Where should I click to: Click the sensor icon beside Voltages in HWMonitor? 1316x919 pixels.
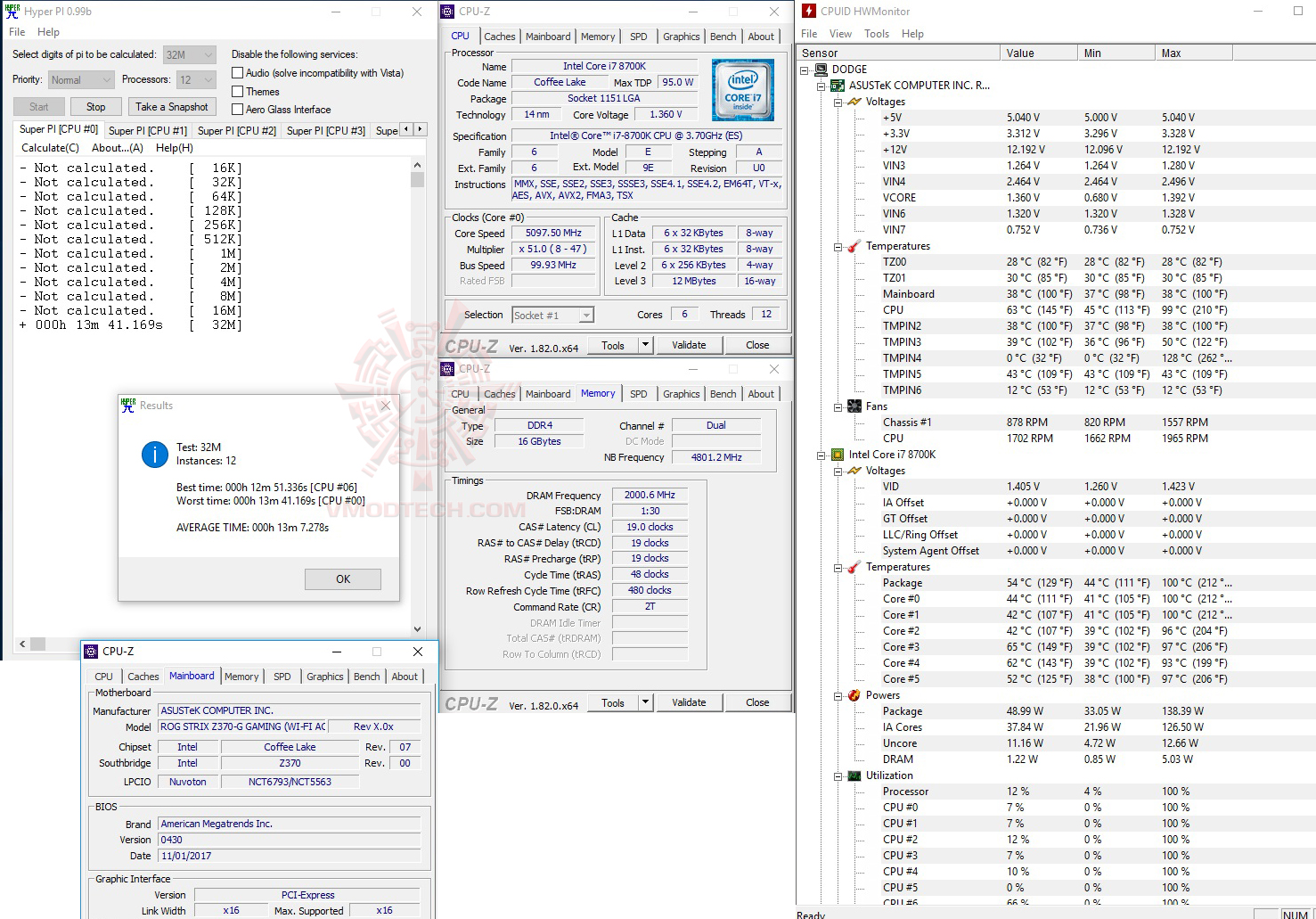tap(854, 101)
